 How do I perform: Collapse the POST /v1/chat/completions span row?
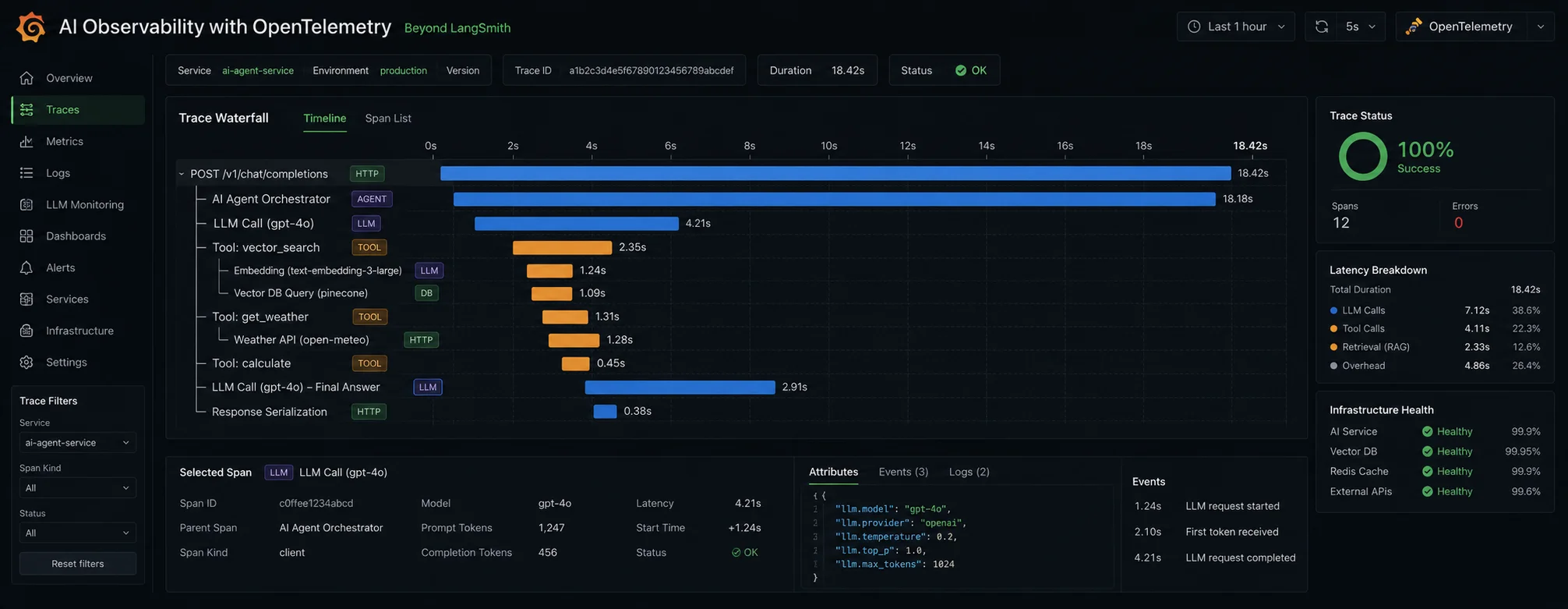[x=182, y=174]
